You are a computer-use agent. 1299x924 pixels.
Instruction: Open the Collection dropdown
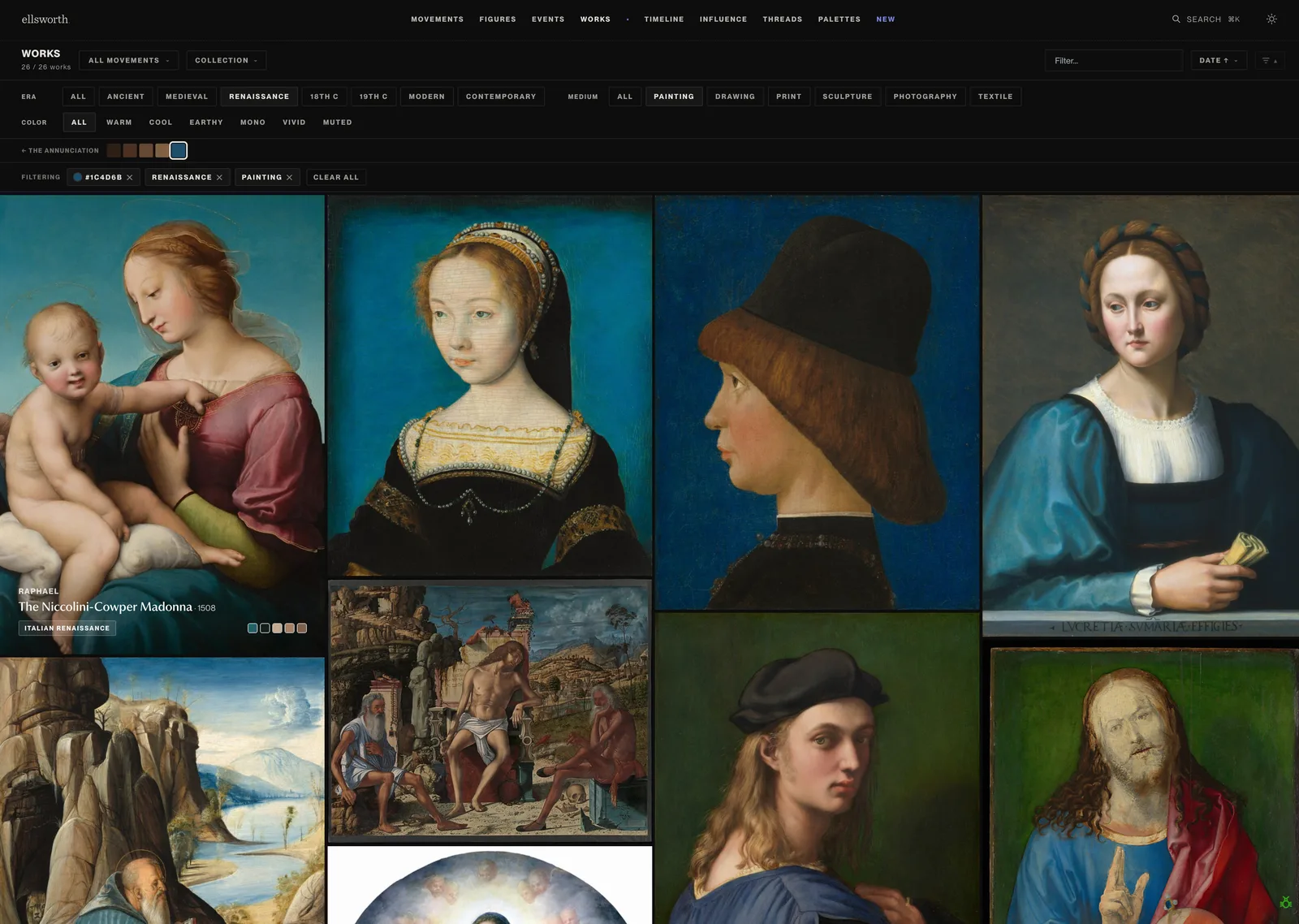pyautogui.click(x=226, y=60)
